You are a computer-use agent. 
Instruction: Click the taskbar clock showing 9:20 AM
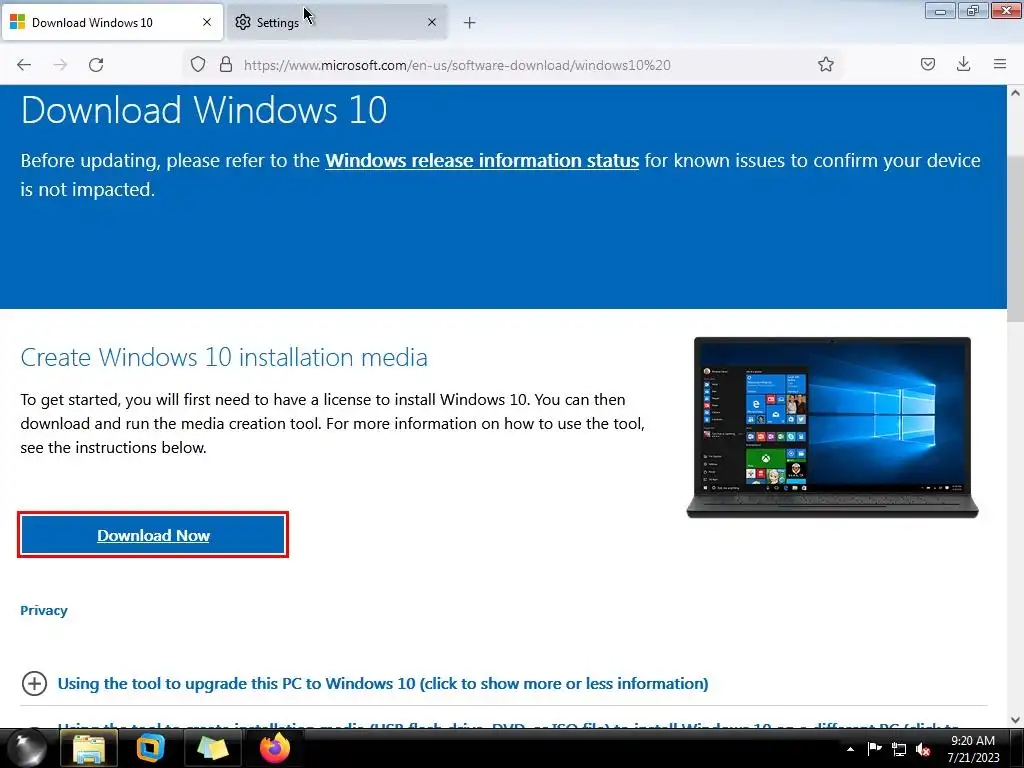coord(973,749)
